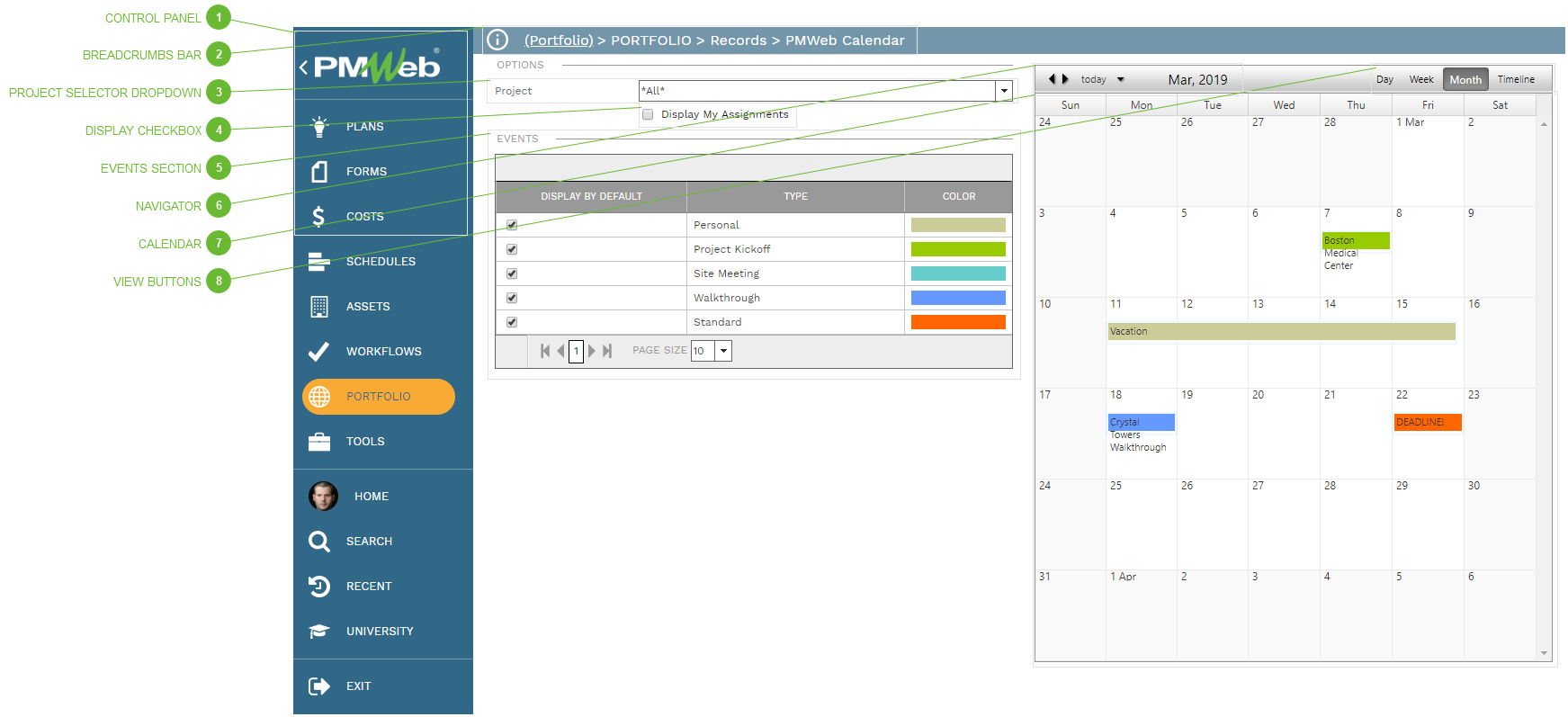This screenshot has width=1568, height=717.
Task: Click the Standard orange color swatch
Action: (958, 322)
